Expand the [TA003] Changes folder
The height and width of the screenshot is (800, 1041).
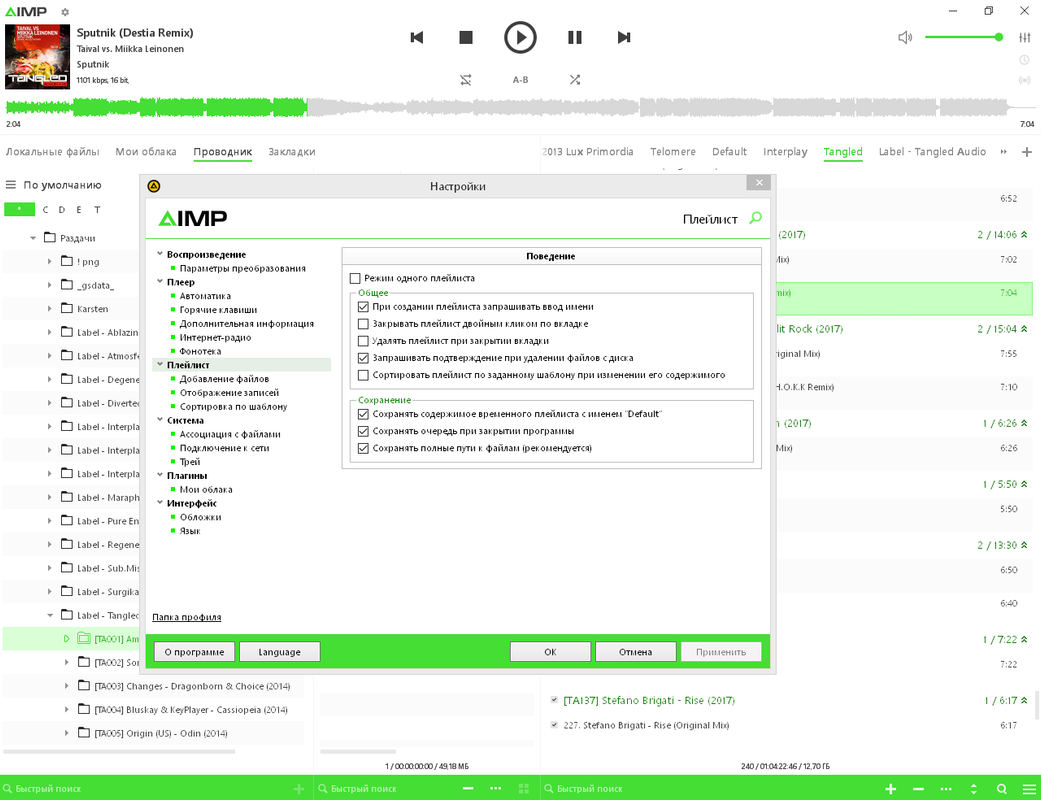point(66,686)
